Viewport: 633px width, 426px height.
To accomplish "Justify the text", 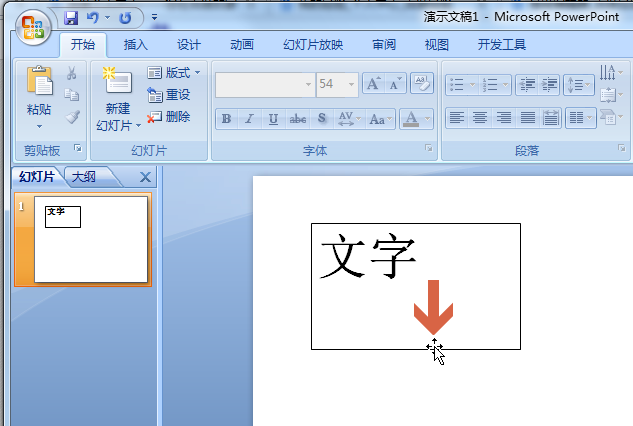I will [x=527, y=118].
